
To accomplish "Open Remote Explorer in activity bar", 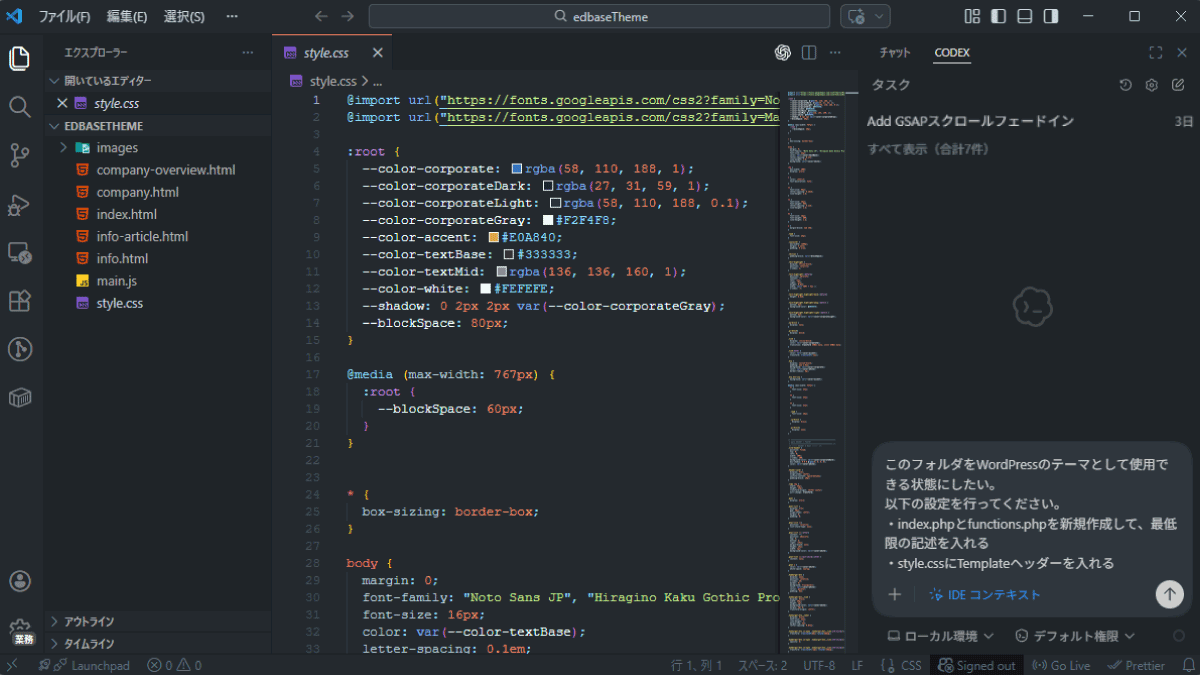I will click(x=19, y=253).
